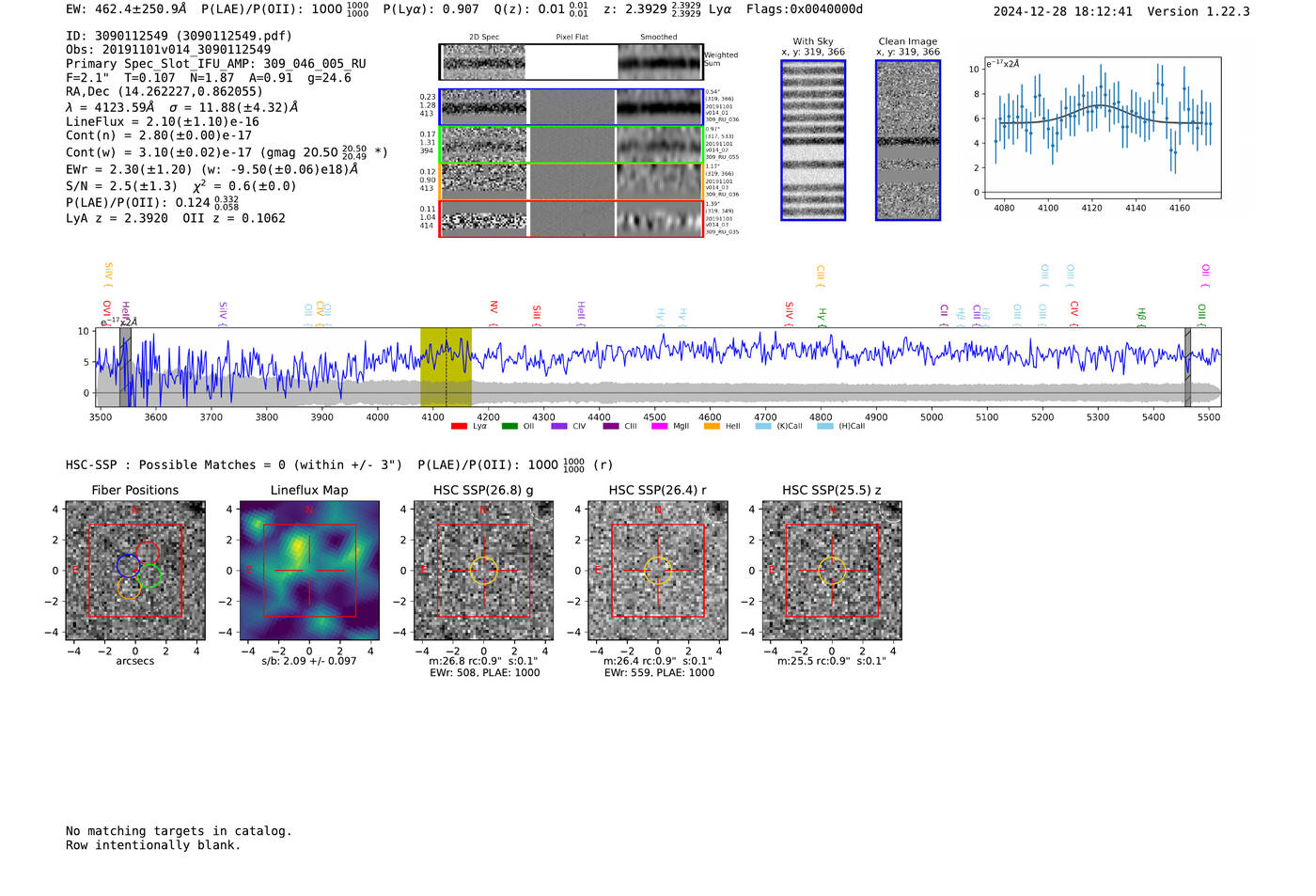This screenshot has width=1316, height=896.
Task: Open the Lineflux Map panel
Action: click(309, 571)
